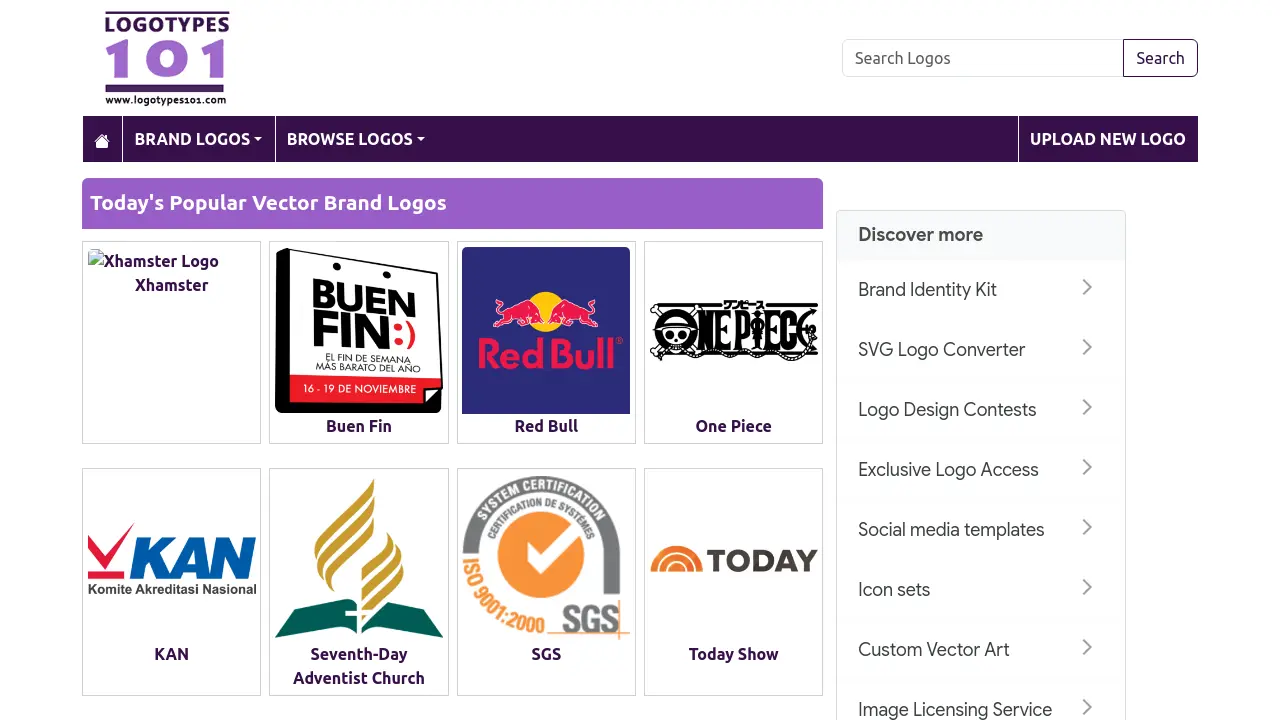Open the Icon sets page
The image size is (1280, 720).
coord(893,589)
